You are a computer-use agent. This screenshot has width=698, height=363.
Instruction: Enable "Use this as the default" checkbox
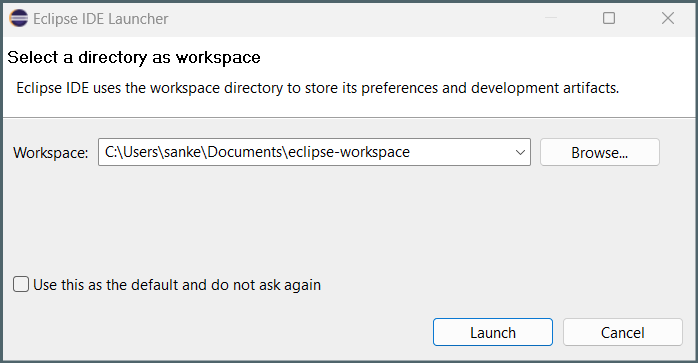(x=21, y=284)
